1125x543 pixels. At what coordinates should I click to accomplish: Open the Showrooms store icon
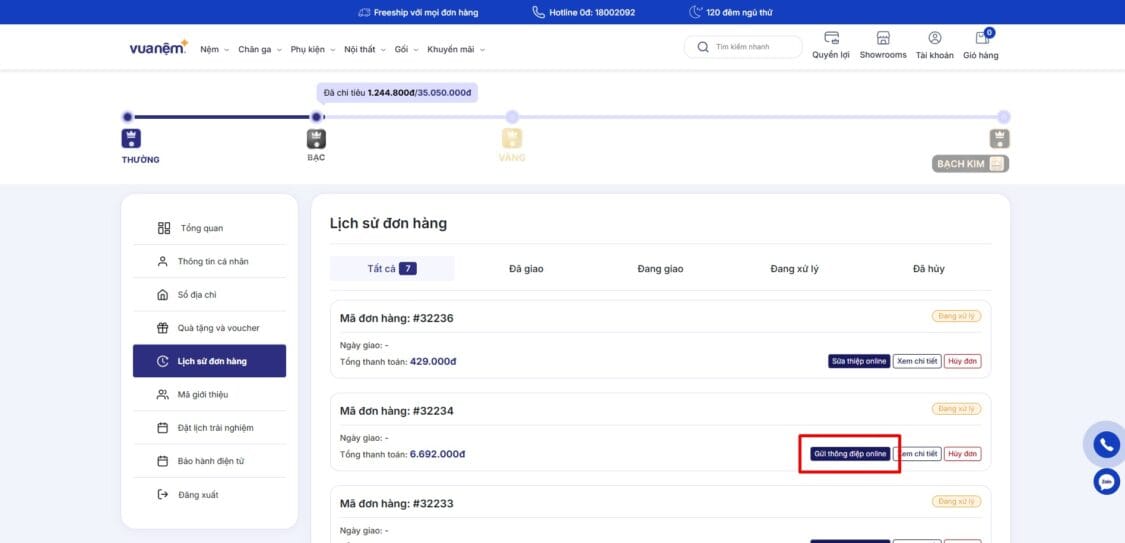coord(883,38)
